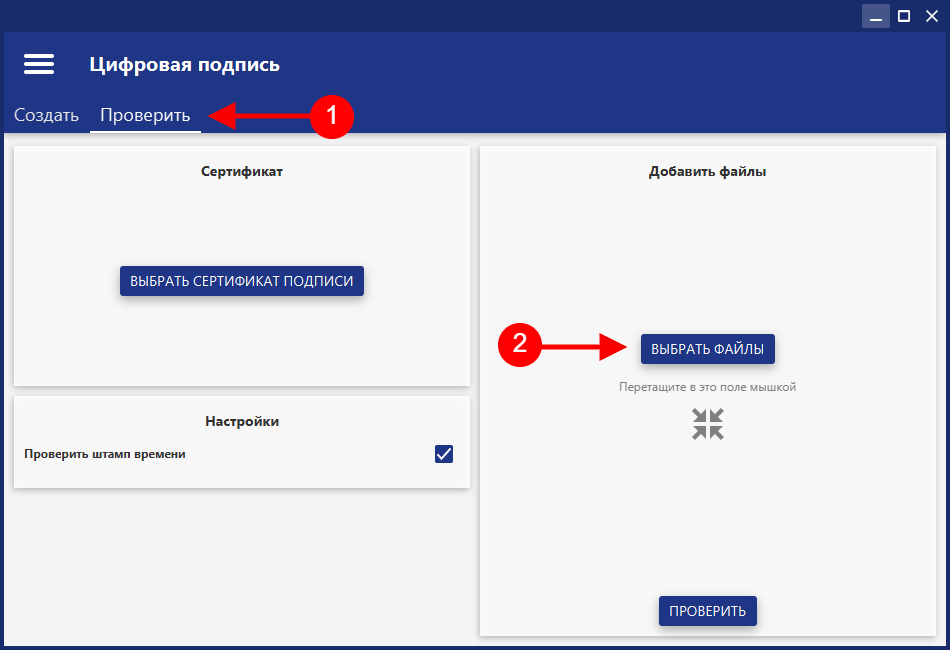Toggle the "Проверить штамп времени" checkbox
Screen dimensions: 950x650
[444, 454]
